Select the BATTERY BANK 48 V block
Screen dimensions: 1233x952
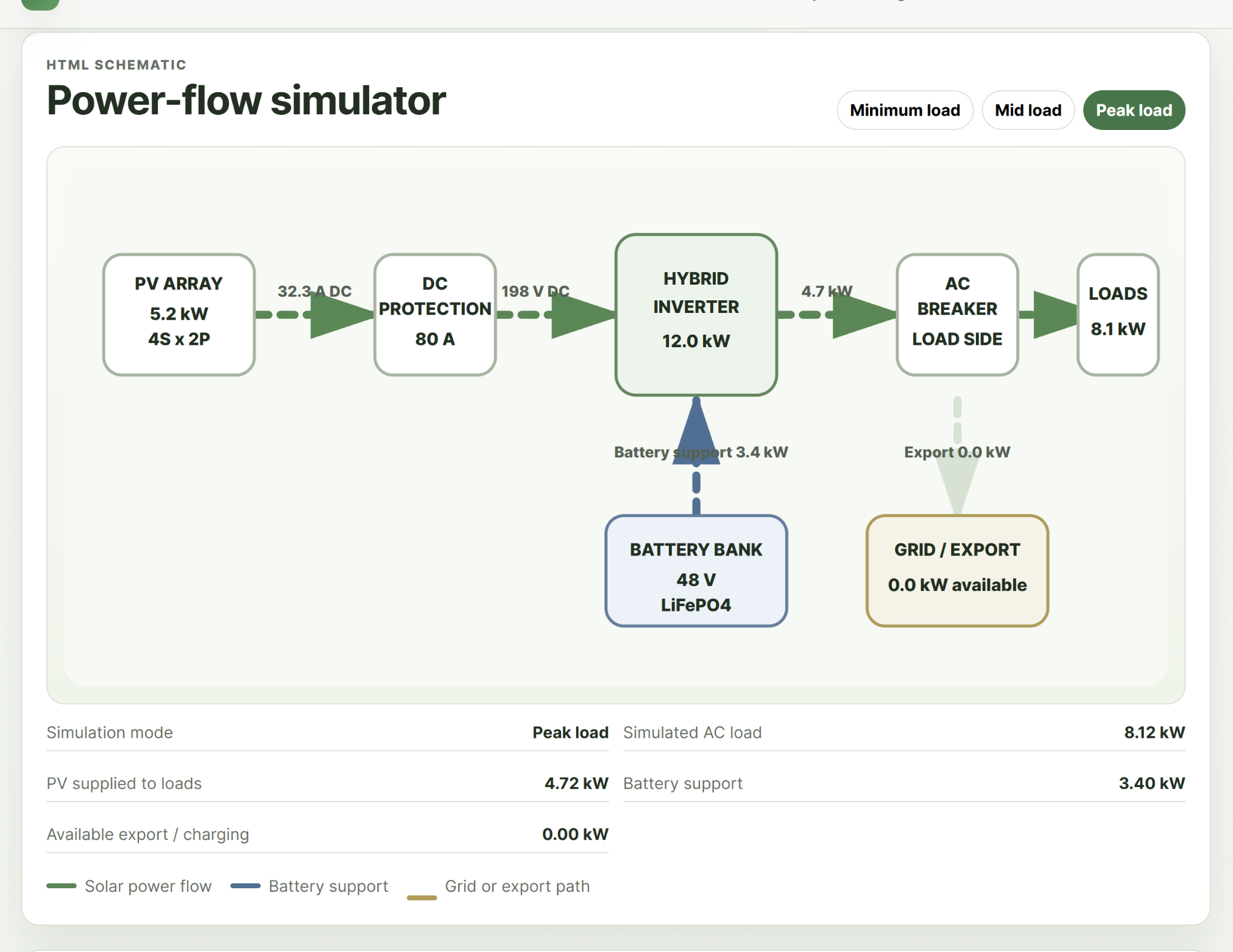(x=696, y=570)
